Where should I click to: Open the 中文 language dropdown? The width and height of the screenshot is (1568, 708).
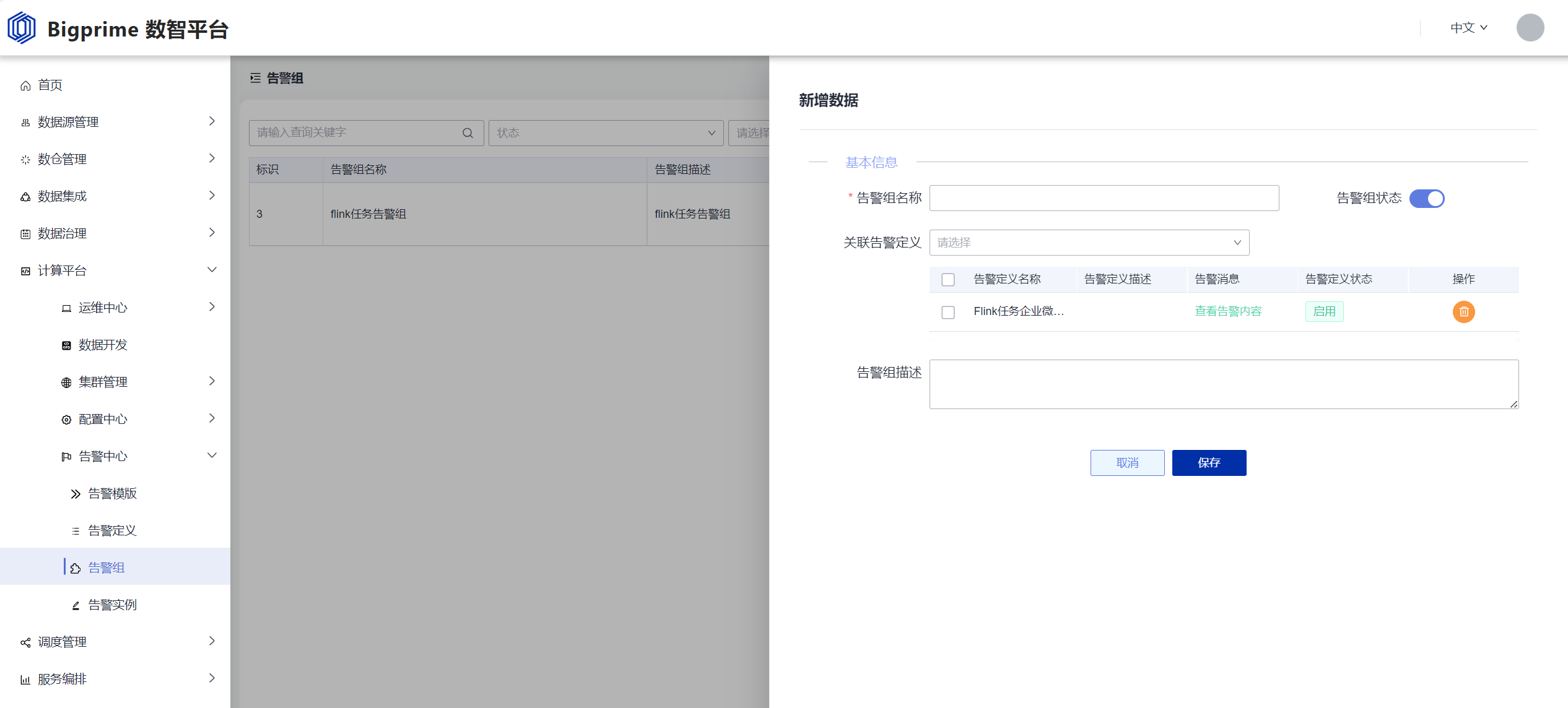(1468, 28)
